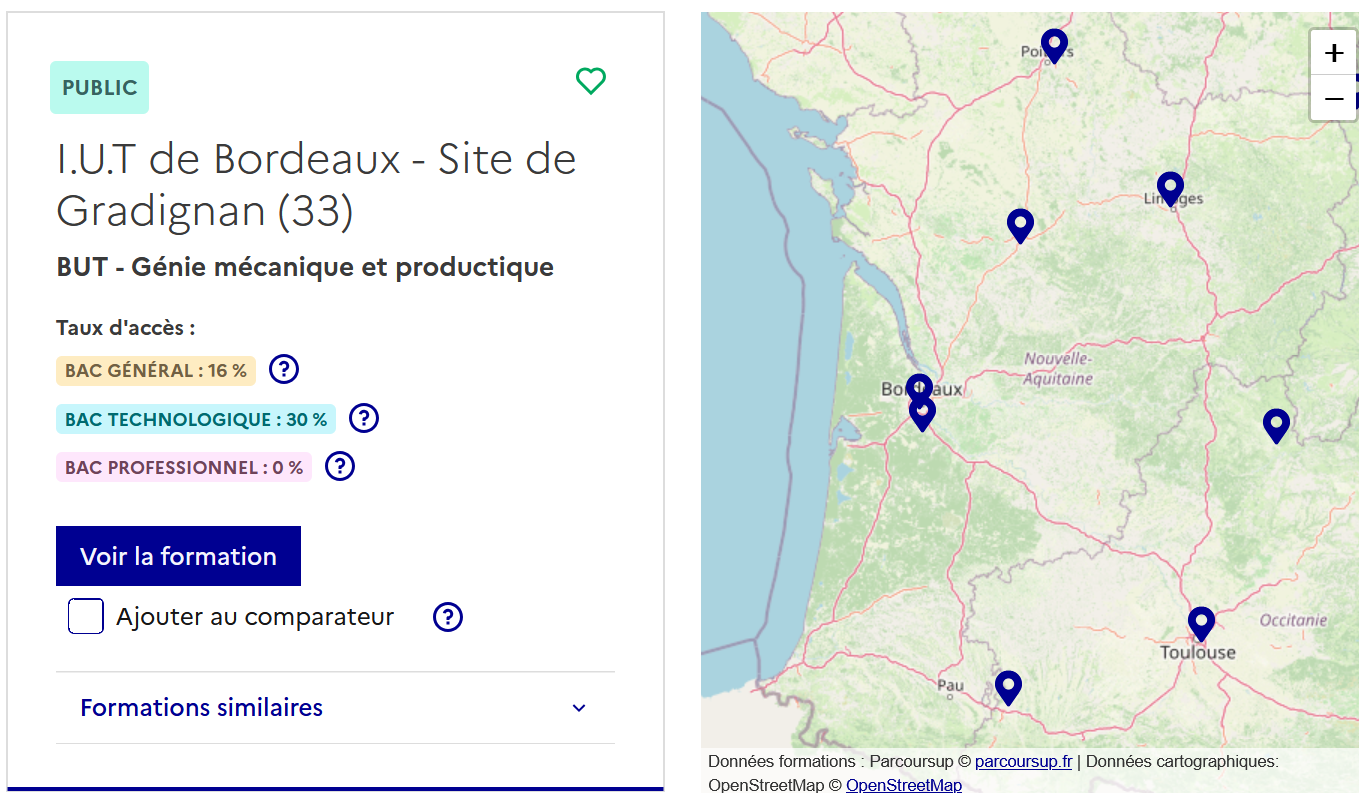Select the upper Bordeaux map marker

click(919, 388)
